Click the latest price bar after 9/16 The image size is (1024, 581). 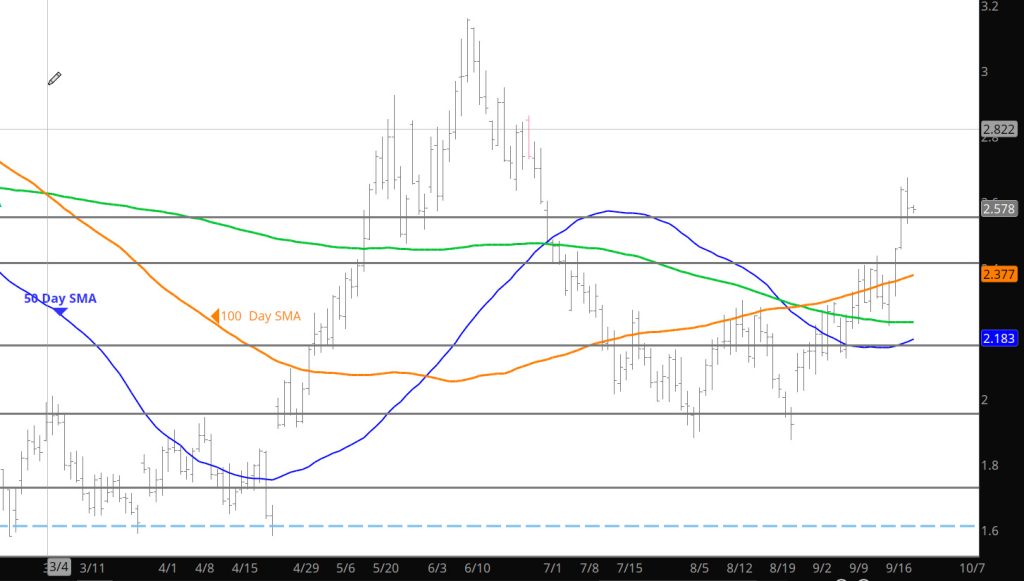click(914, 208)
